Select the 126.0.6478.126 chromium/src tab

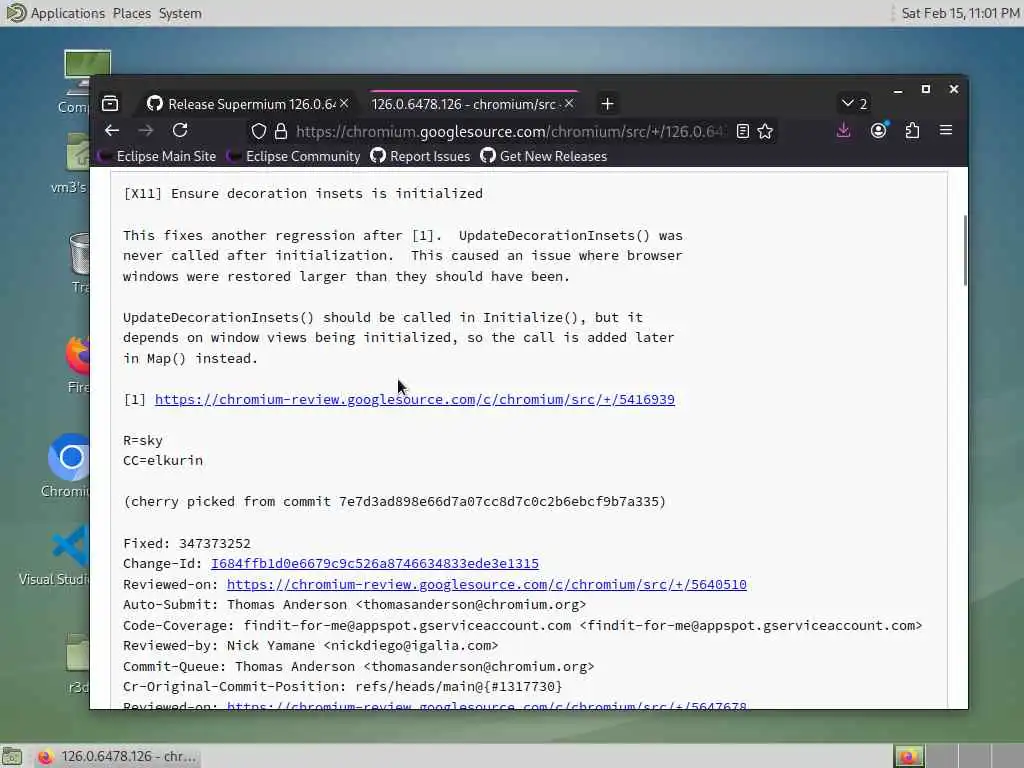click(x=473, y=104)
